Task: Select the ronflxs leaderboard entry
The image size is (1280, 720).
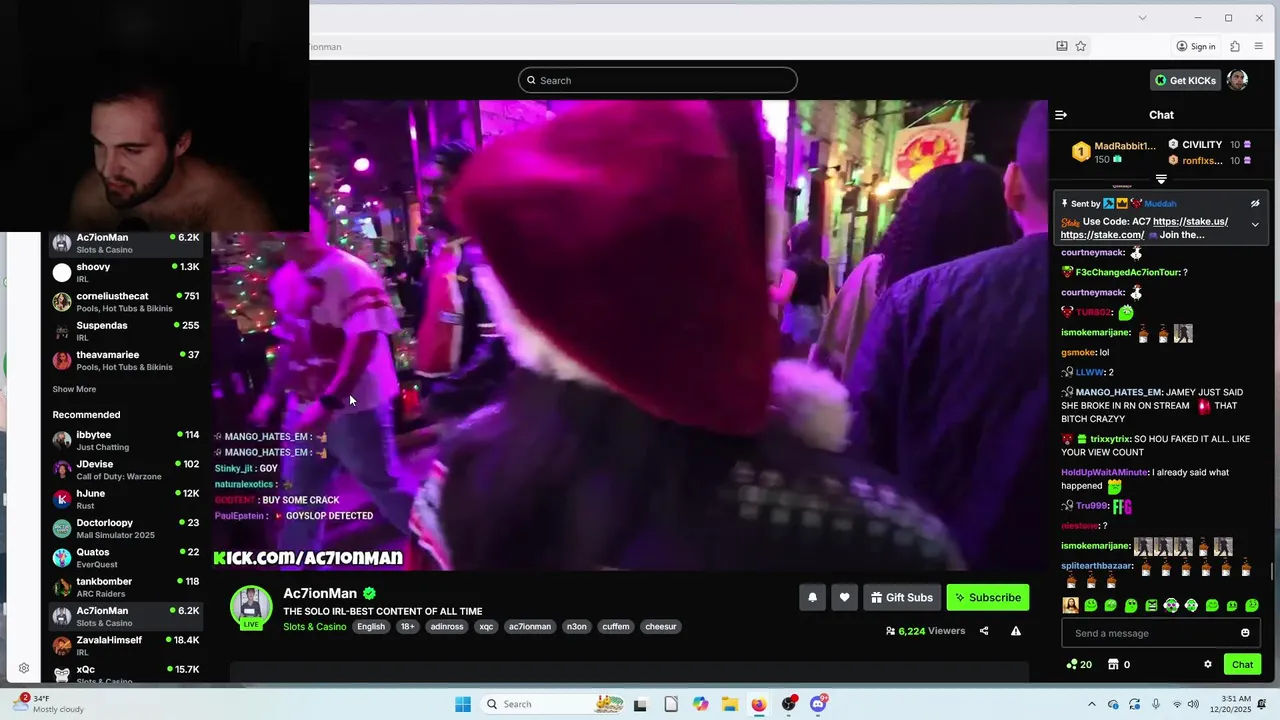Action: click(x=1210, y=160)
